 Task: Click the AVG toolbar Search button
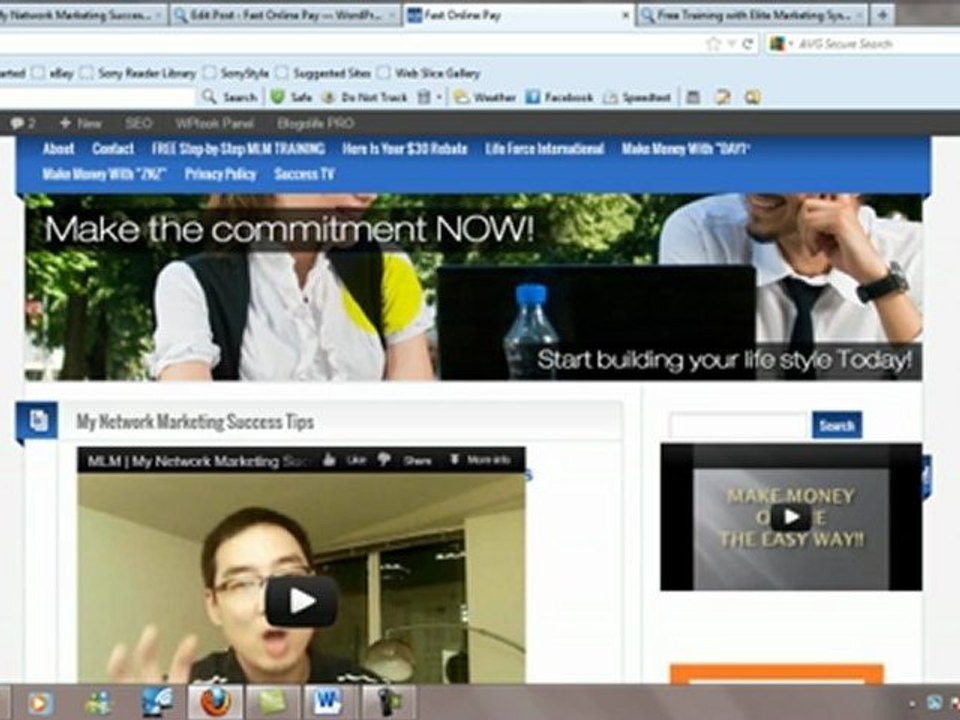tap(230, 97)
